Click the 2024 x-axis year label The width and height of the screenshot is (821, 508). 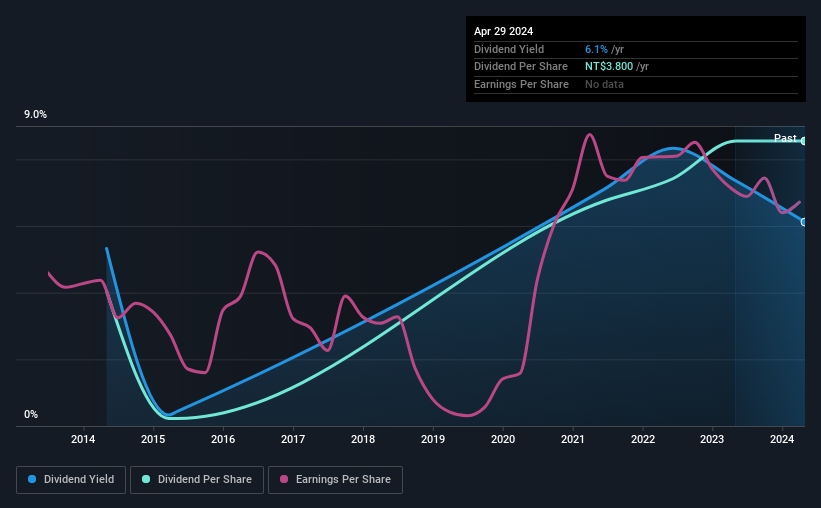point(782,439)
